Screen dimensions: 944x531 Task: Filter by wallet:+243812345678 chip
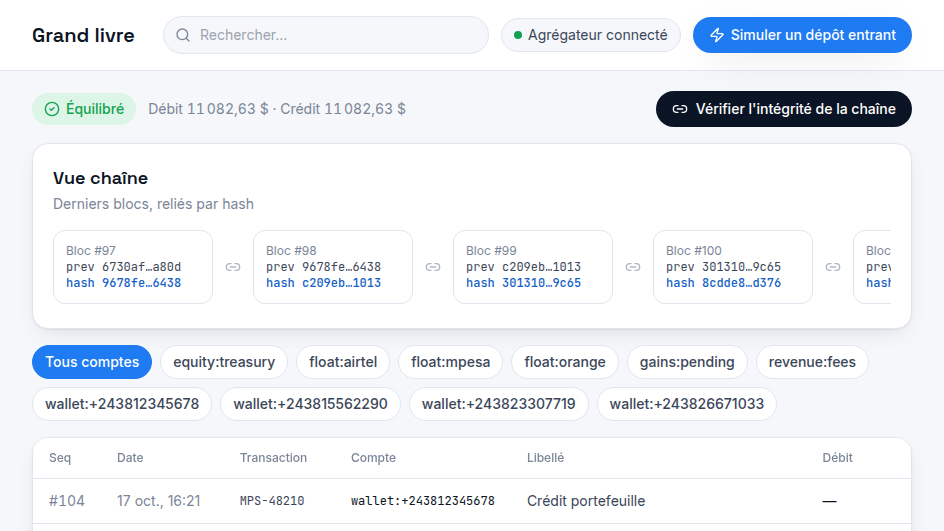[122, 404]
